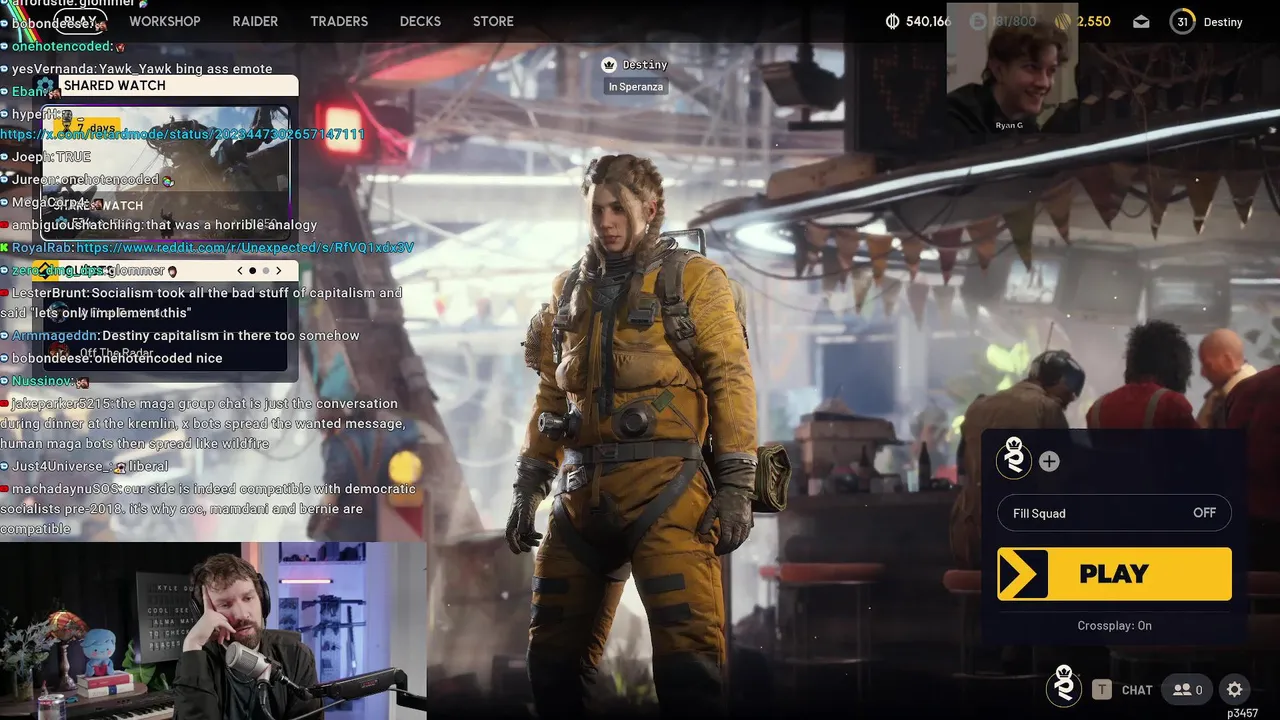Click the T key chat hint icon

point(1102,689)
